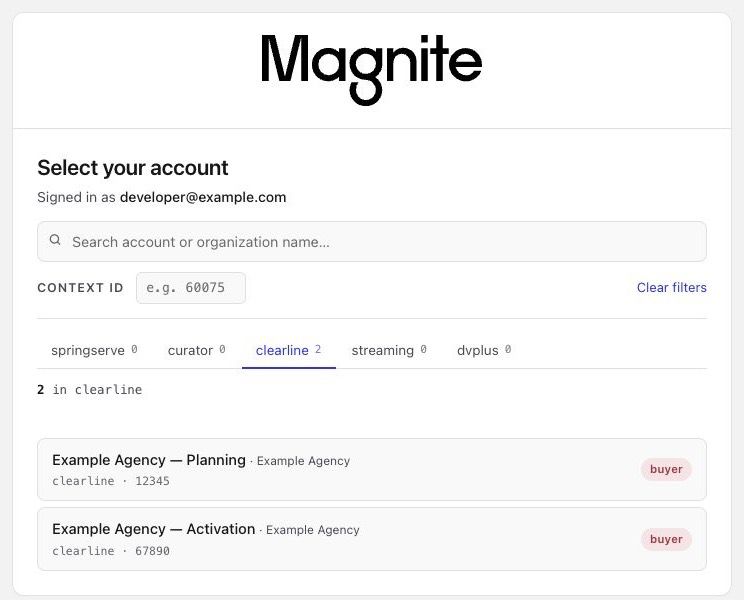The width and height of the screenshot is (744, 600).
Task: Click buyer badge on Activation row
Action: [666, 539]
